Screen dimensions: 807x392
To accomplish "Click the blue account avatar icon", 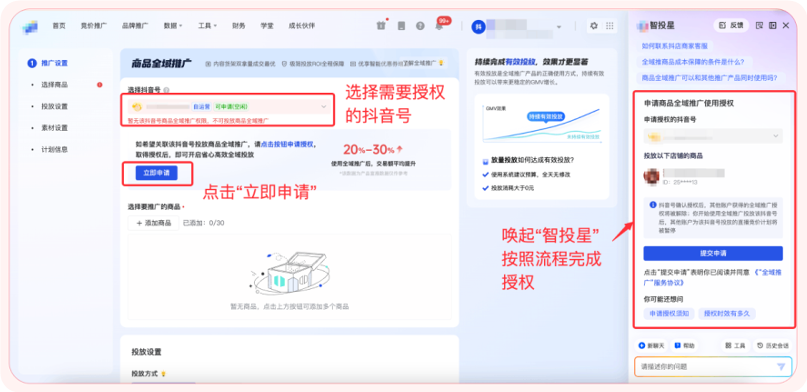I will point(478,26).
